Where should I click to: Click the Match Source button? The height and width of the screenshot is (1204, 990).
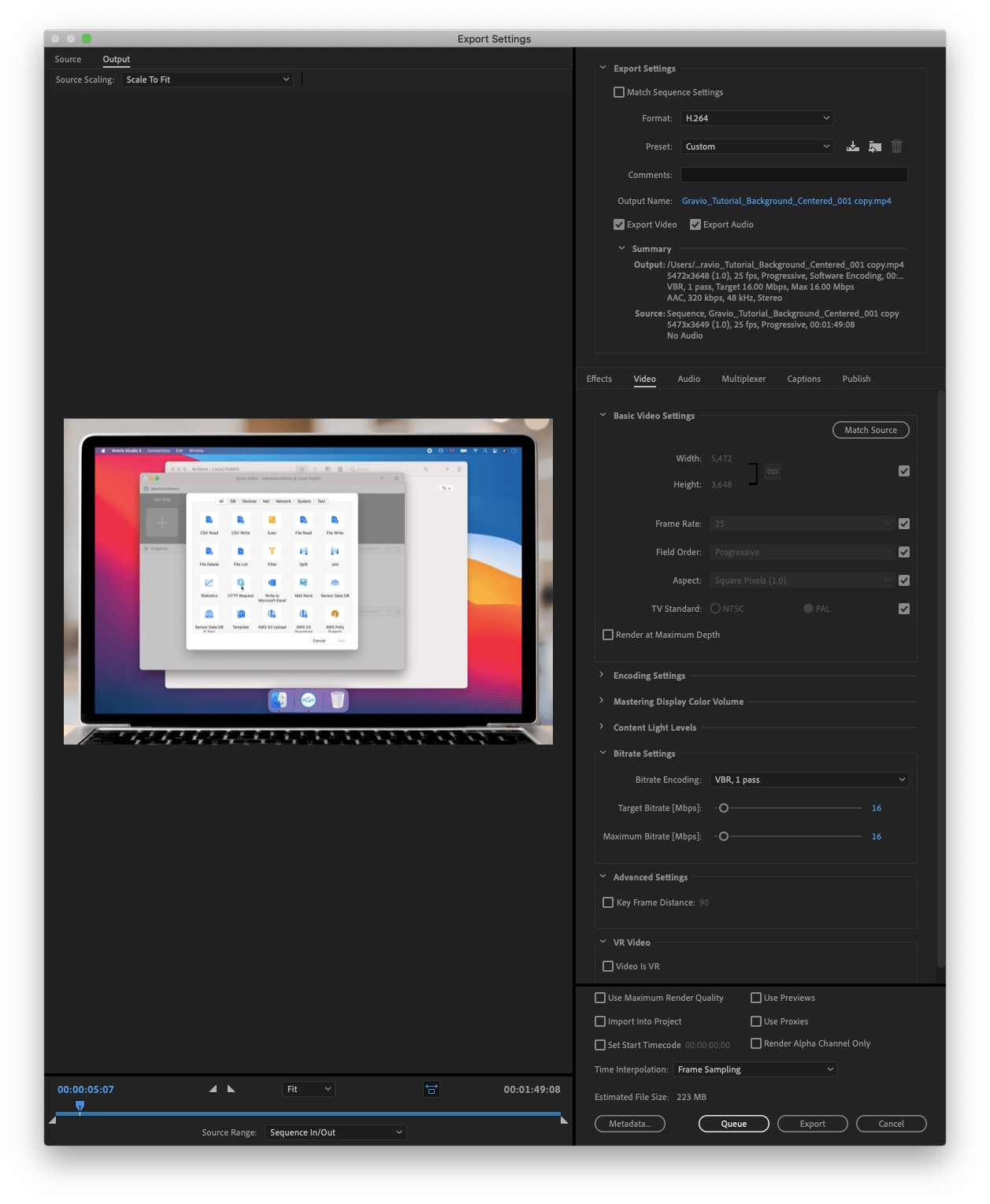coord(870,430)
